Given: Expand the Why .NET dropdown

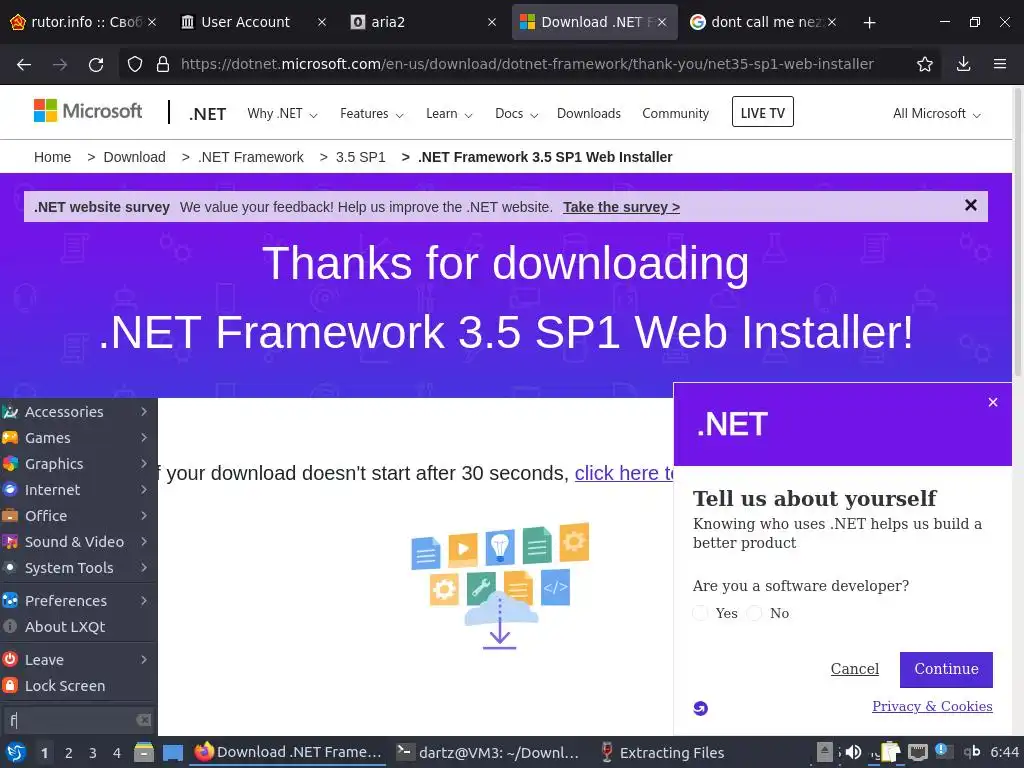Looking at the screenshot, I should click(282, 114).
